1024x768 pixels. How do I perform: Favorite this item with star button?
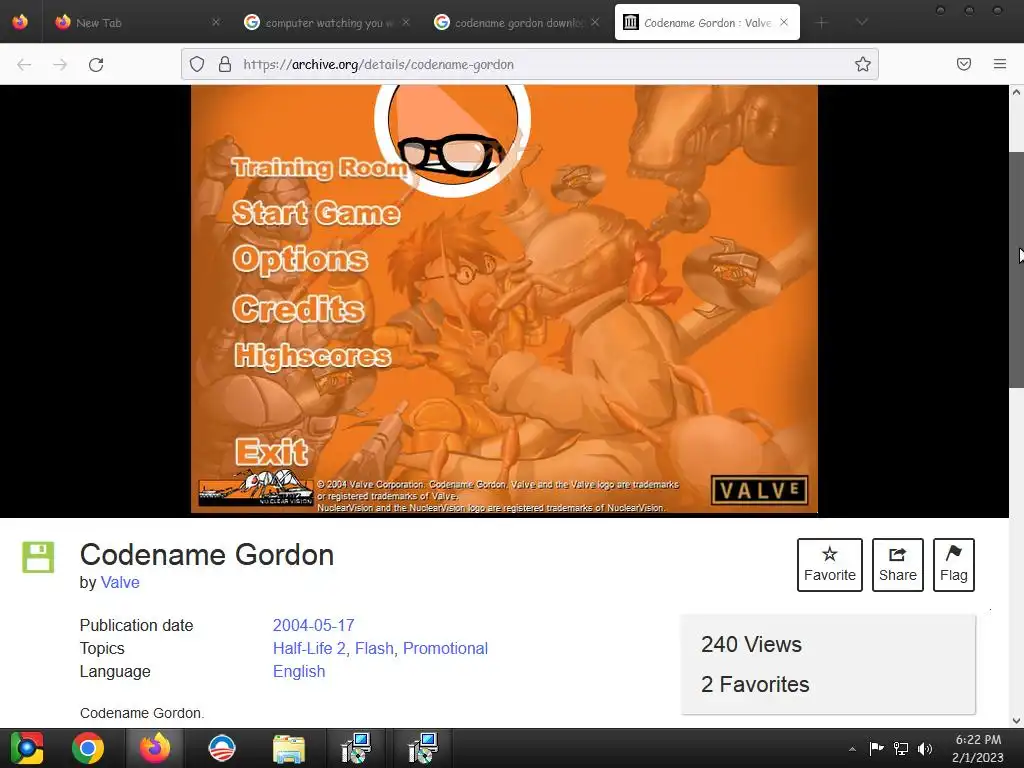coord(829,565)
